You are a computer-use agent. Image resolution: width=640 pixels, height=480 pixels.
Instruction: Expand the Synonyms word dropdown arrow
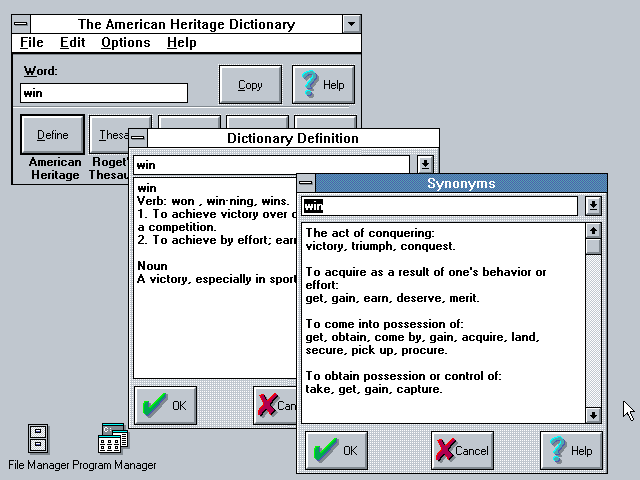point(593,205)
